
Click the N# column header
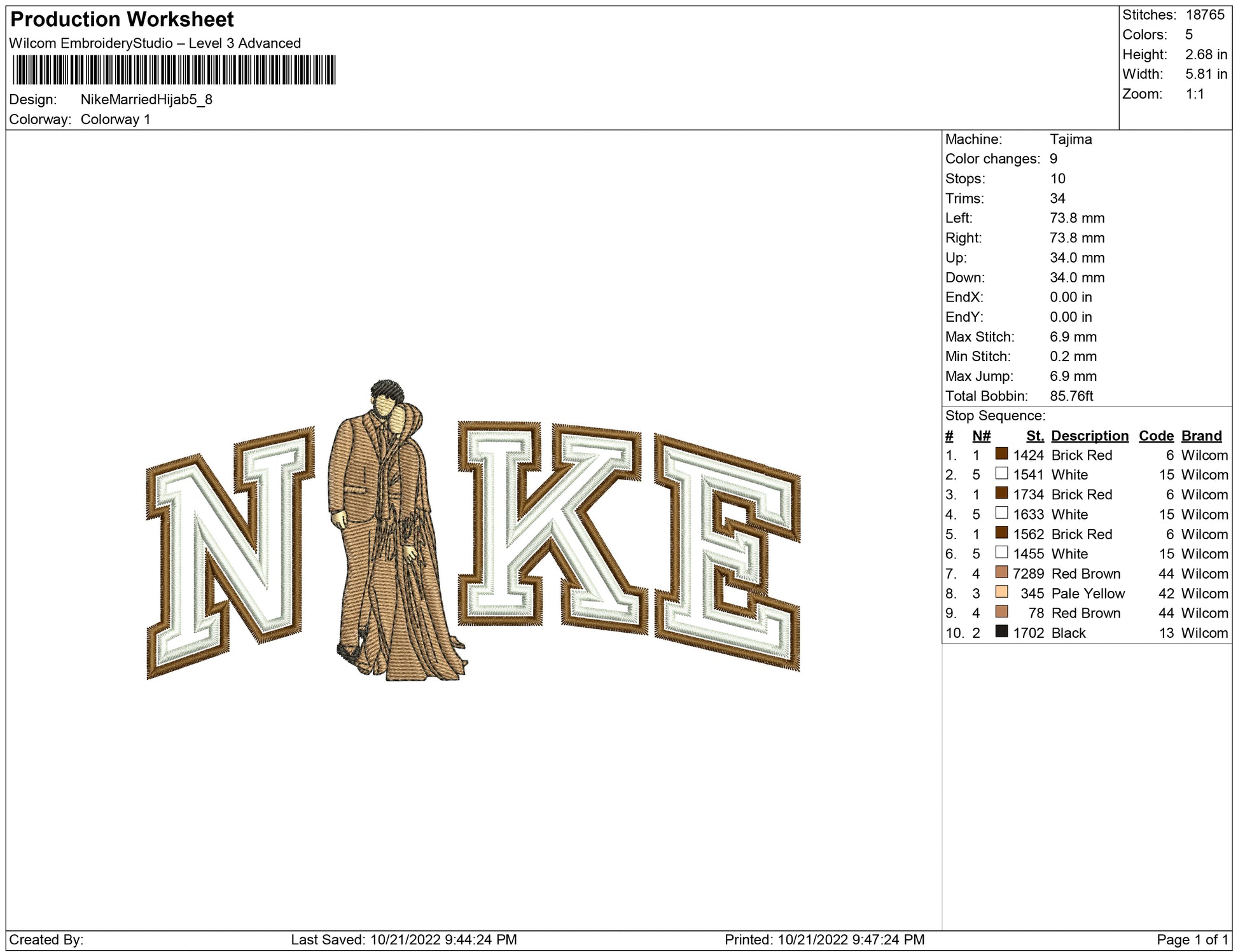click(981, 436)
